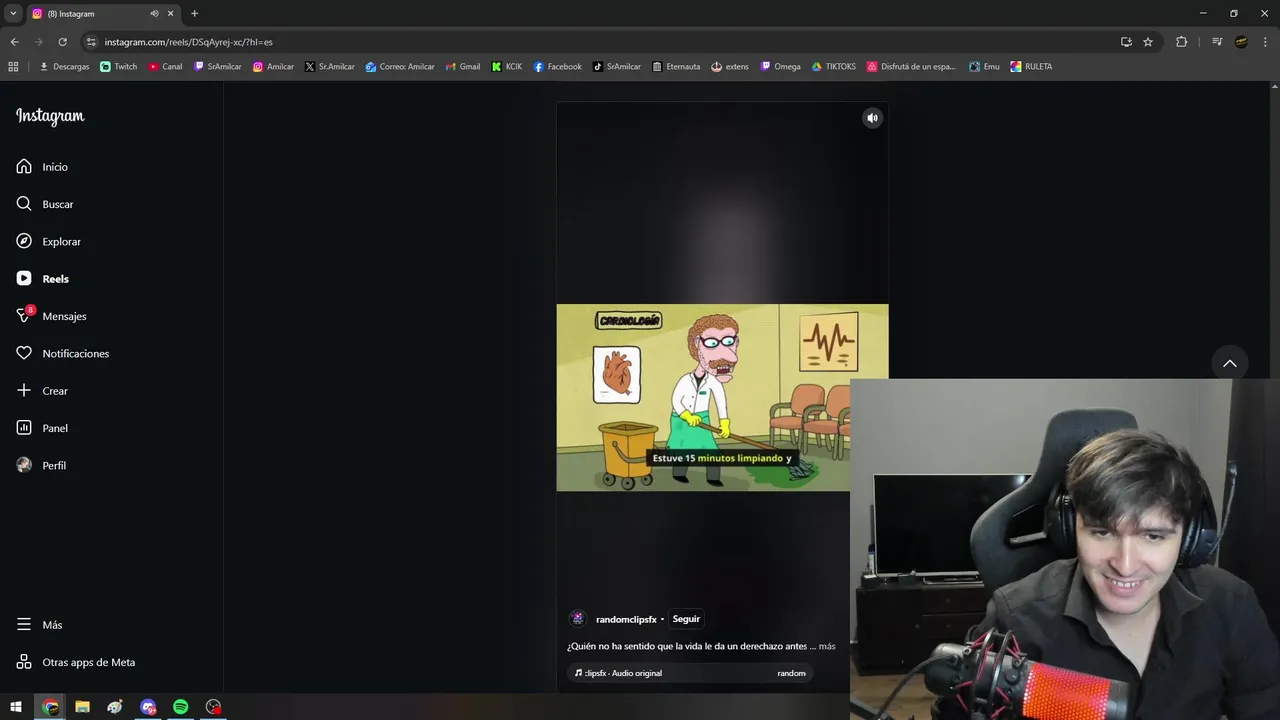Viewport: 1280px width, 720px height.
Task: Go back in browser history
Action: coord(14,42)
